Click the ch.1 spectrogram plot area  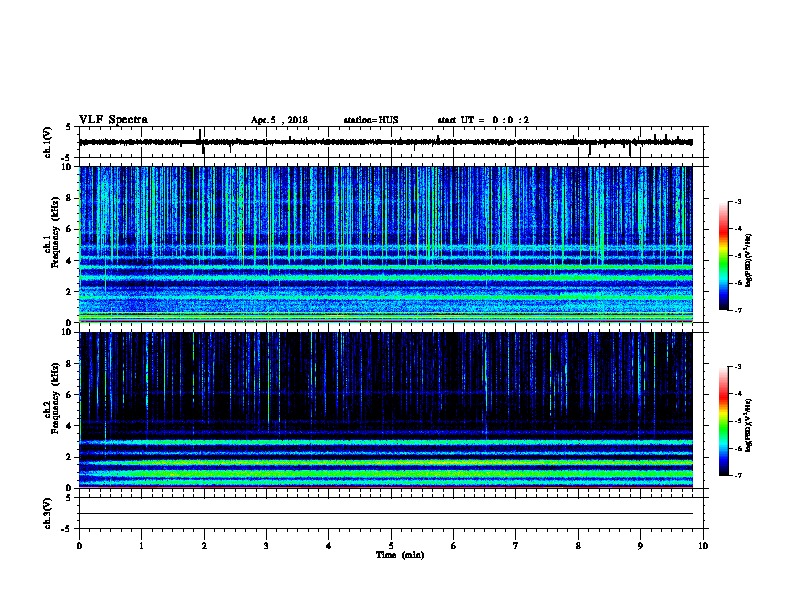386,244
